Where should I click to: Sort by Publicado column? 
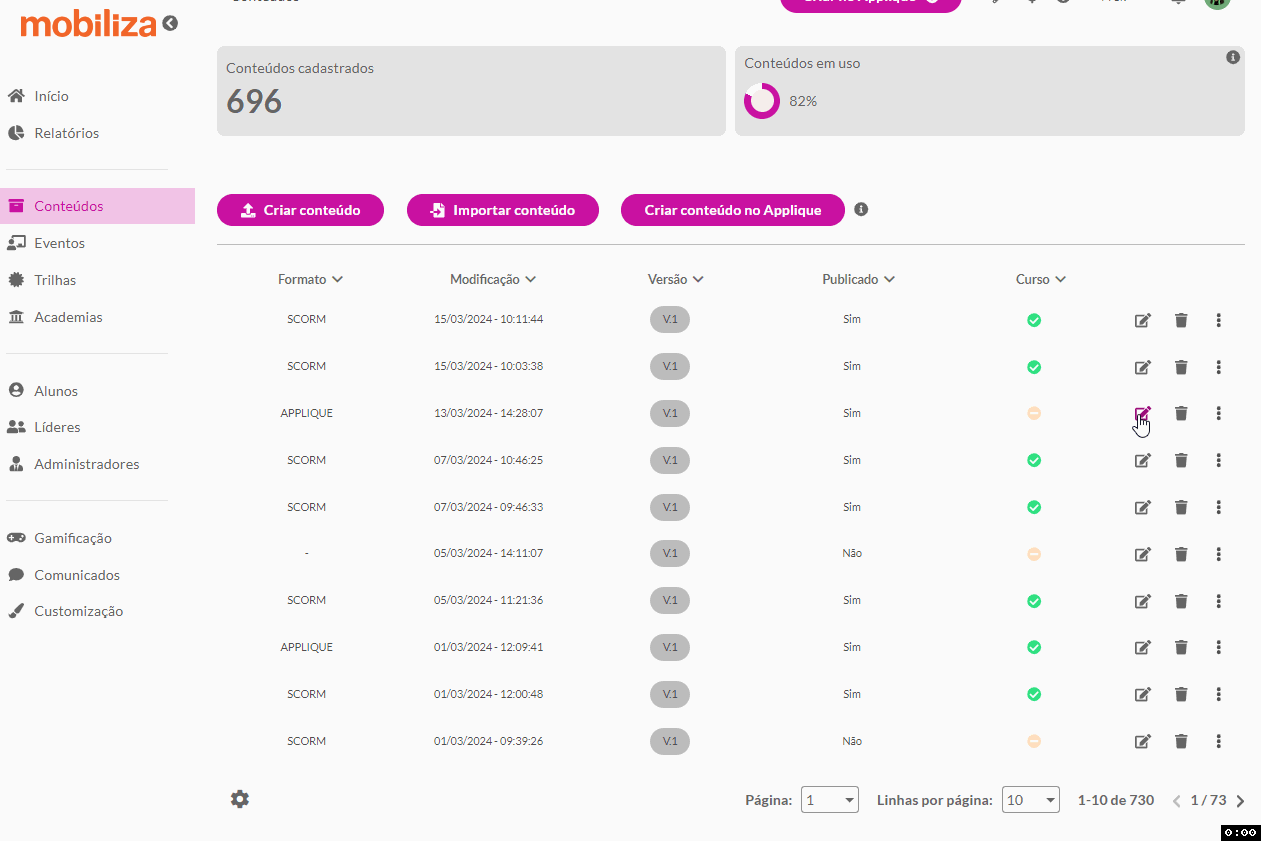(x=858, y=279)
